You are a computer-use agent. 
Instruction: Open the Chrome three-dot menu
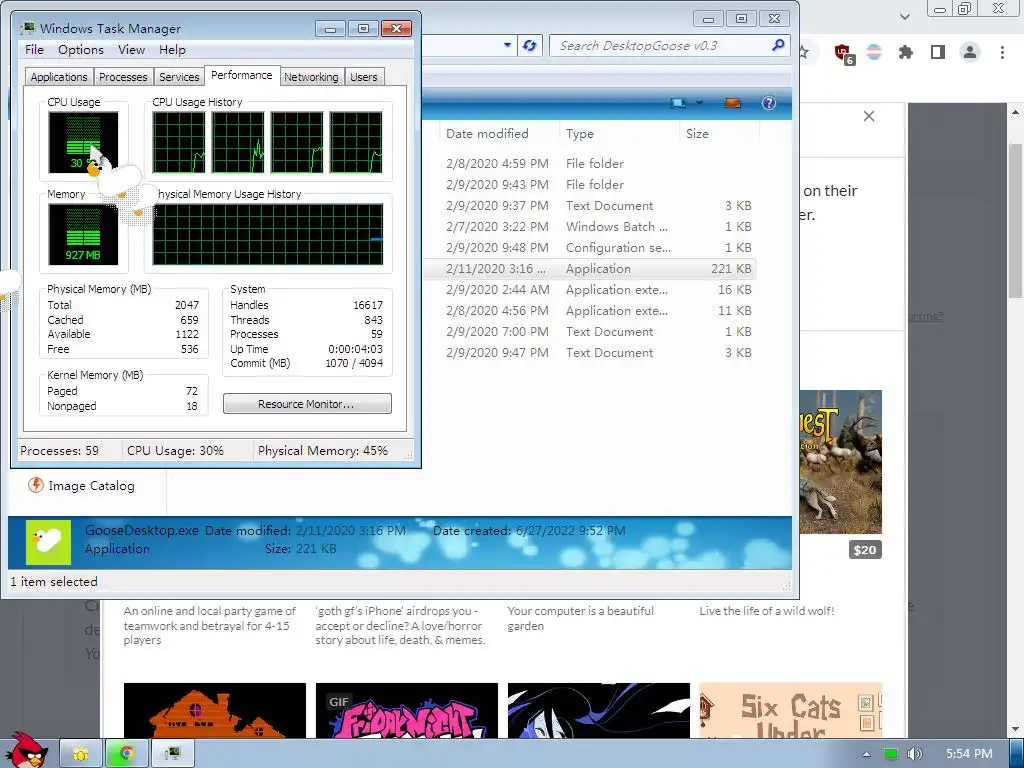tap(1002, 52)
